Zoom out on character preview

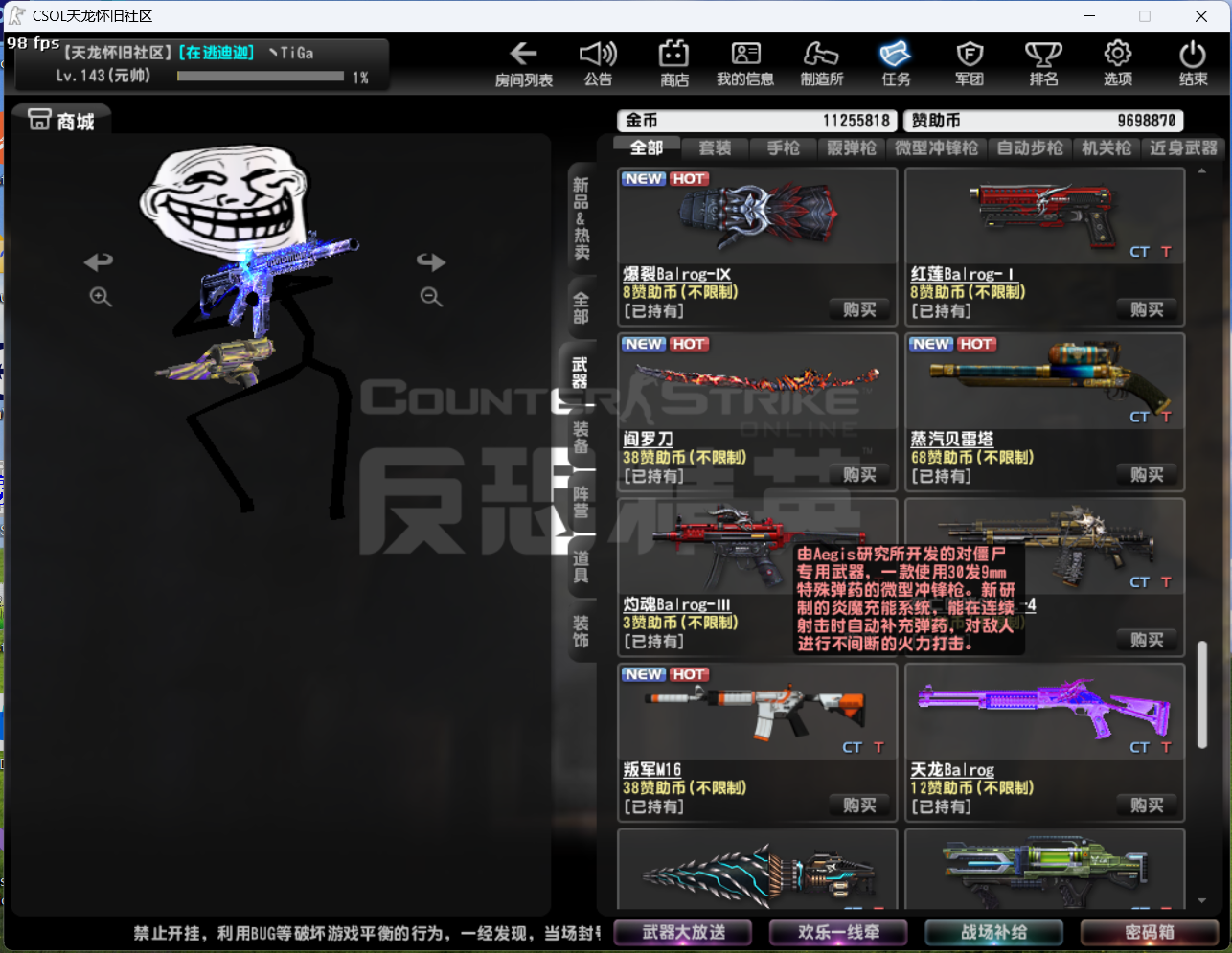[431, 297]
